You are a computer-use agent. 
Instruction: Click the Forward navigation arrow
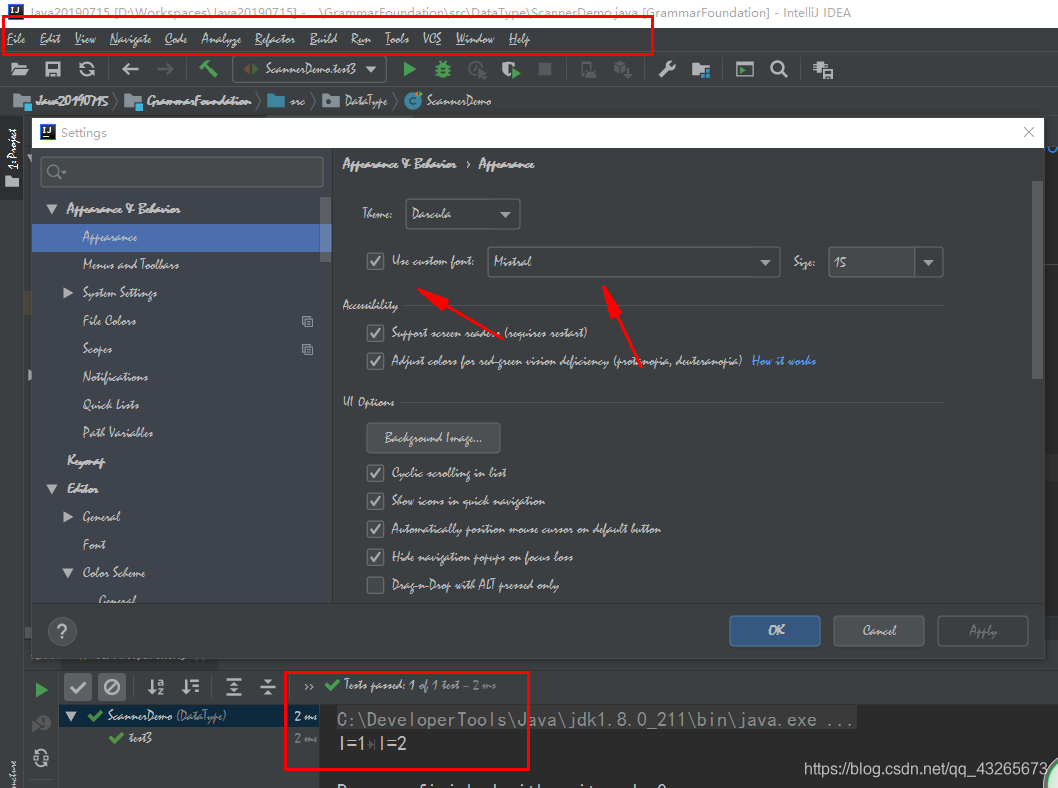pos(165,69)
